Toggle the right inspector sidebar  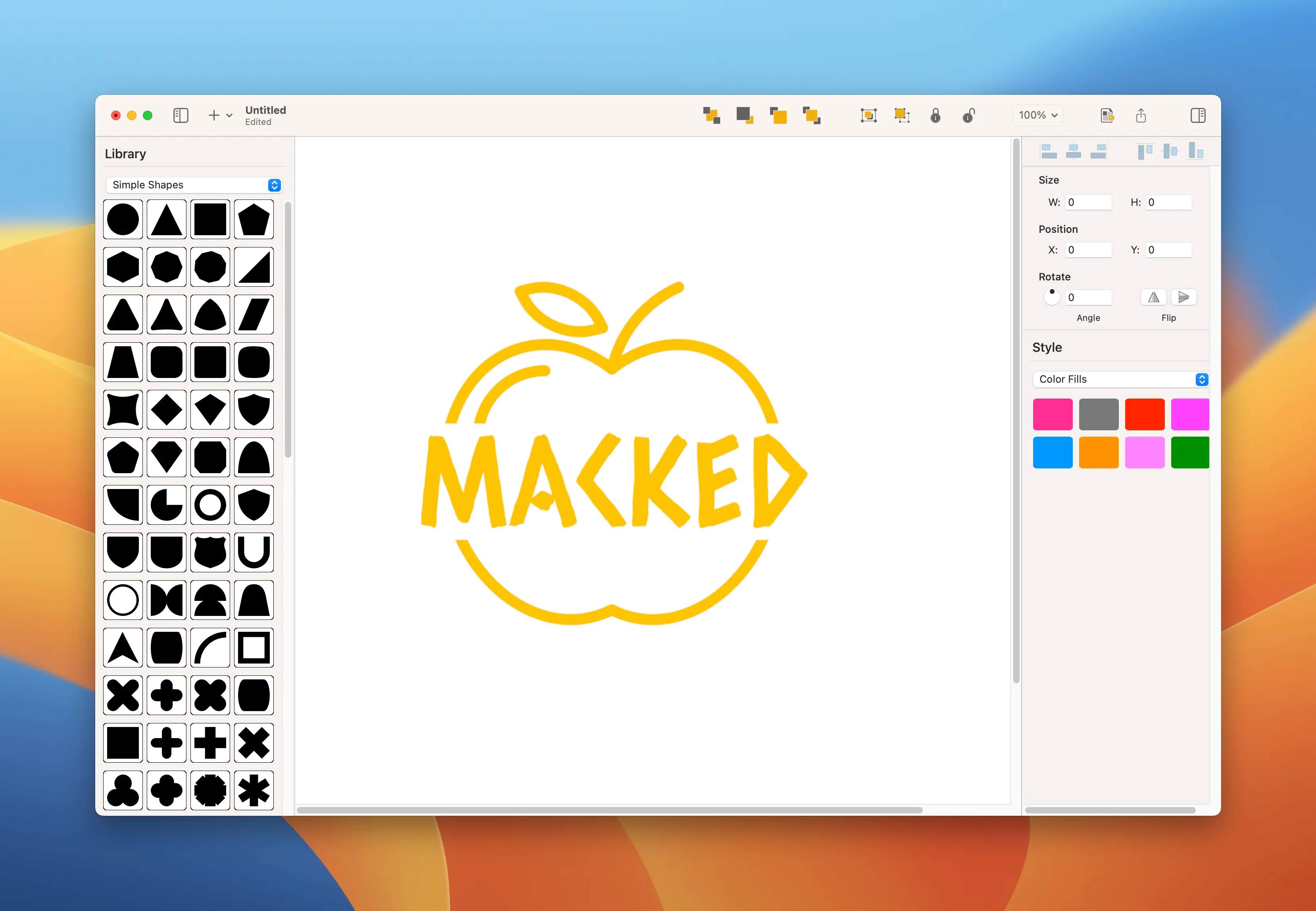[x=1198, y=115]
